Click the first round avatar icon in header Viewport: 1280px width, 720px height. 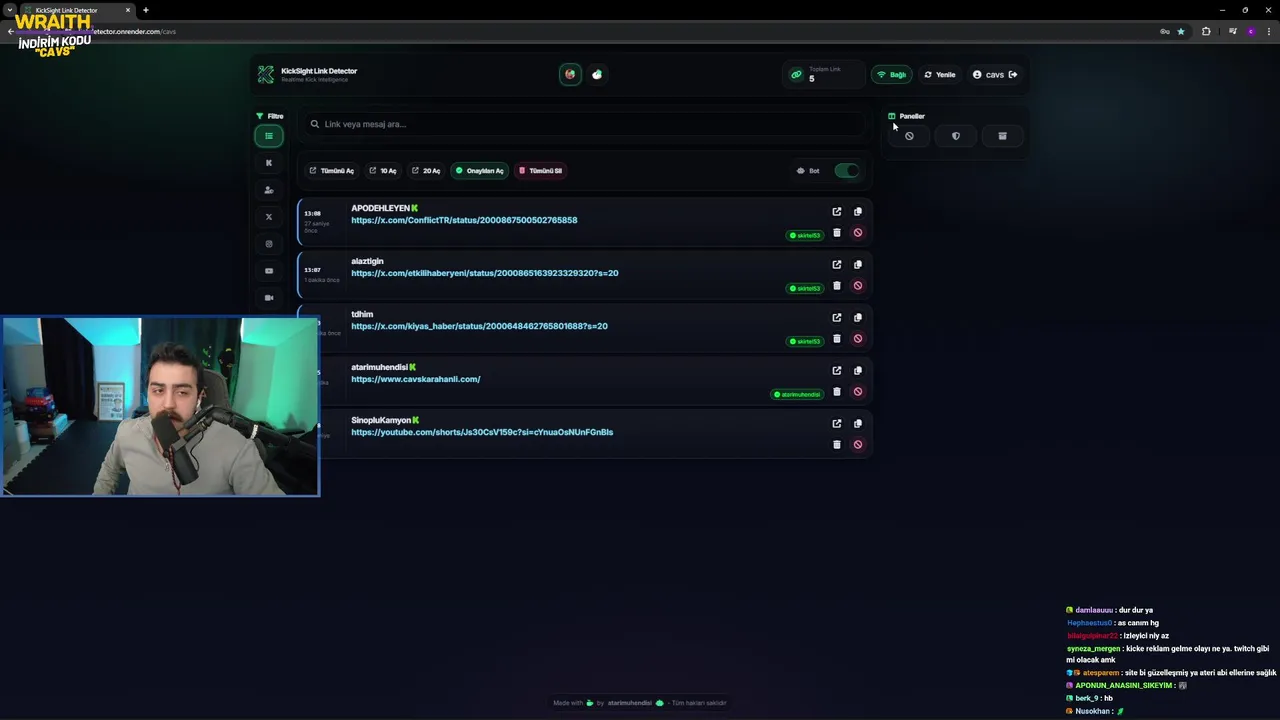pyautogui.click(x=570, y=74)
